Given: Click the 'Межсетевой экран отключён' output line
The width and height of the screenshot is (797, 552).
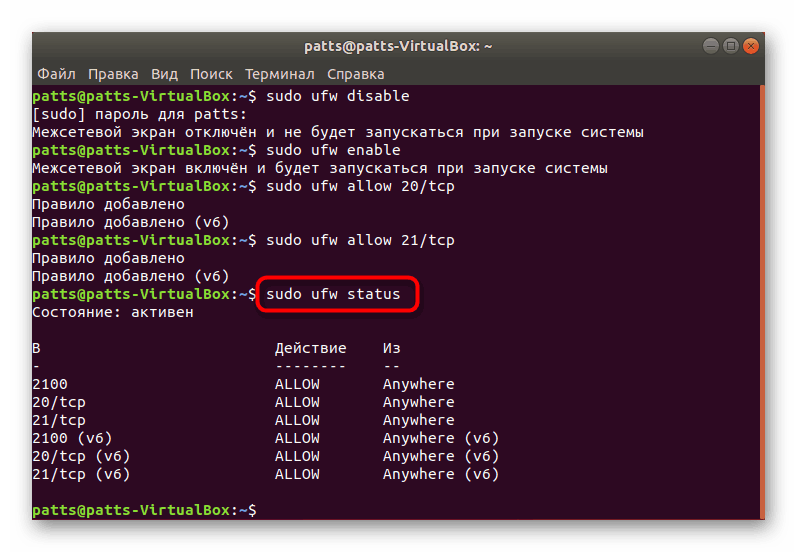Looking at the screenshot, I should [x=338, y=132].
